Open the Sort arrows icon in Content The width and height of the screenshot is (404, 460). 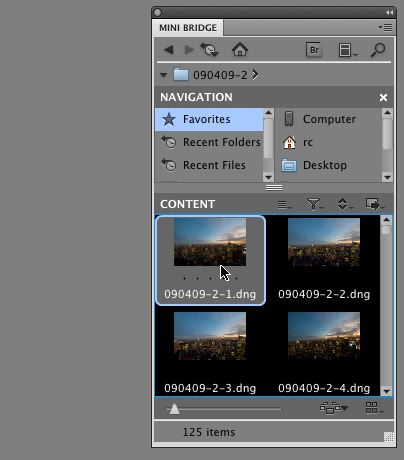coord(344,204)
